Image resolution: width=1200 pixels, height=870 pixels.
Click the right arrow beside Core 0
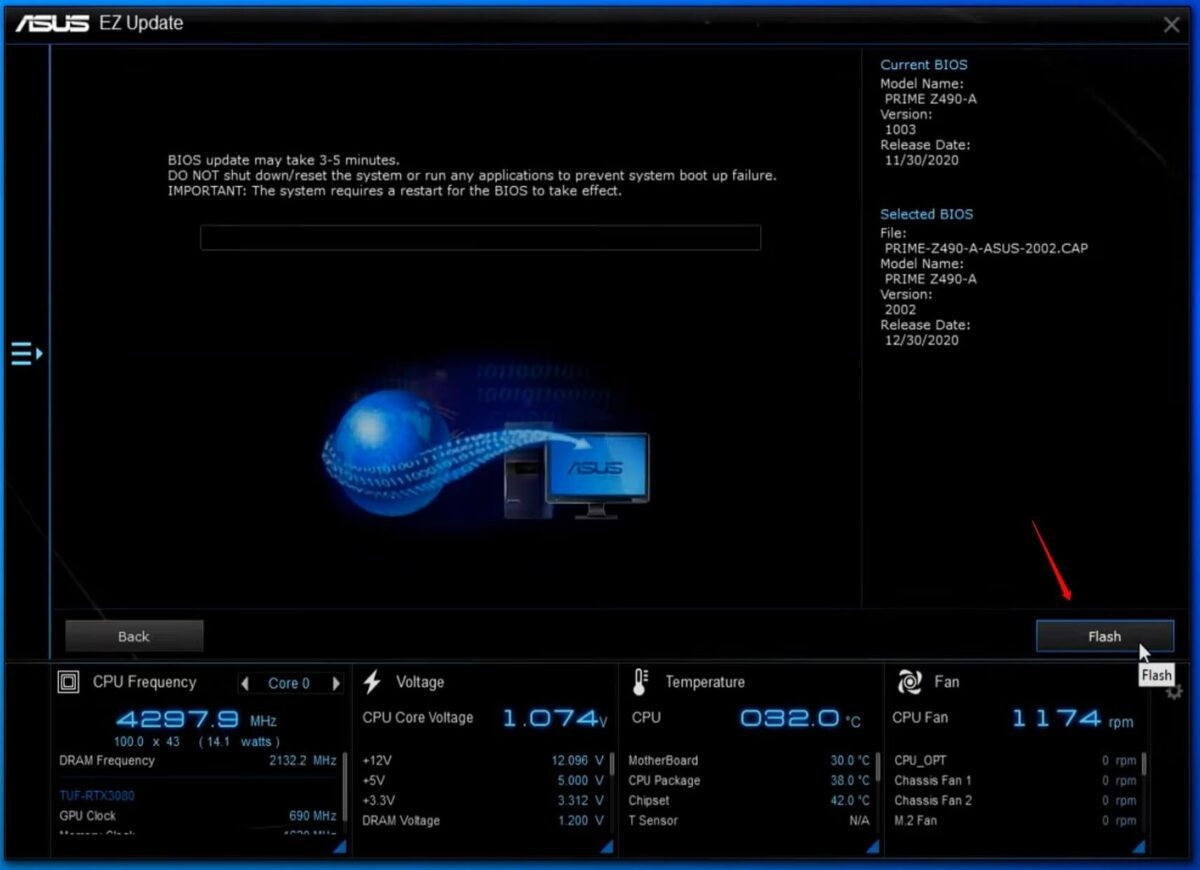[x=337, y=683]
